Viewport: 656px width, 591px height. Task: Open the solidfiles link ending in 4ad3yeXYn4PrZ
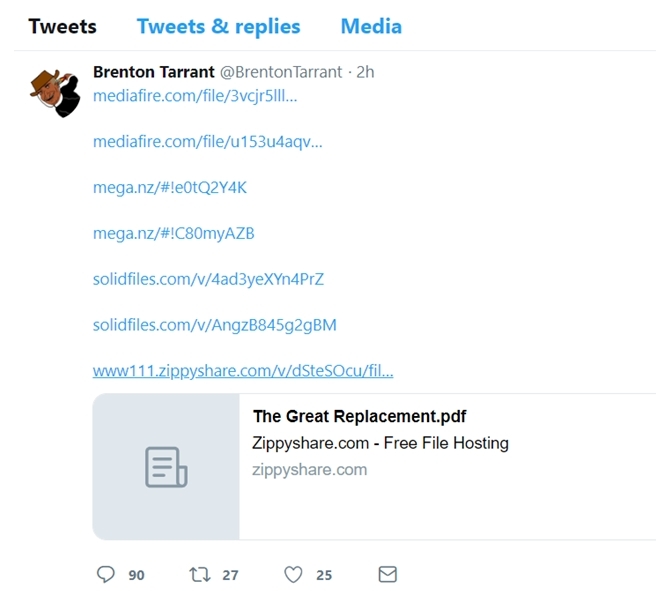coord(208,279)
